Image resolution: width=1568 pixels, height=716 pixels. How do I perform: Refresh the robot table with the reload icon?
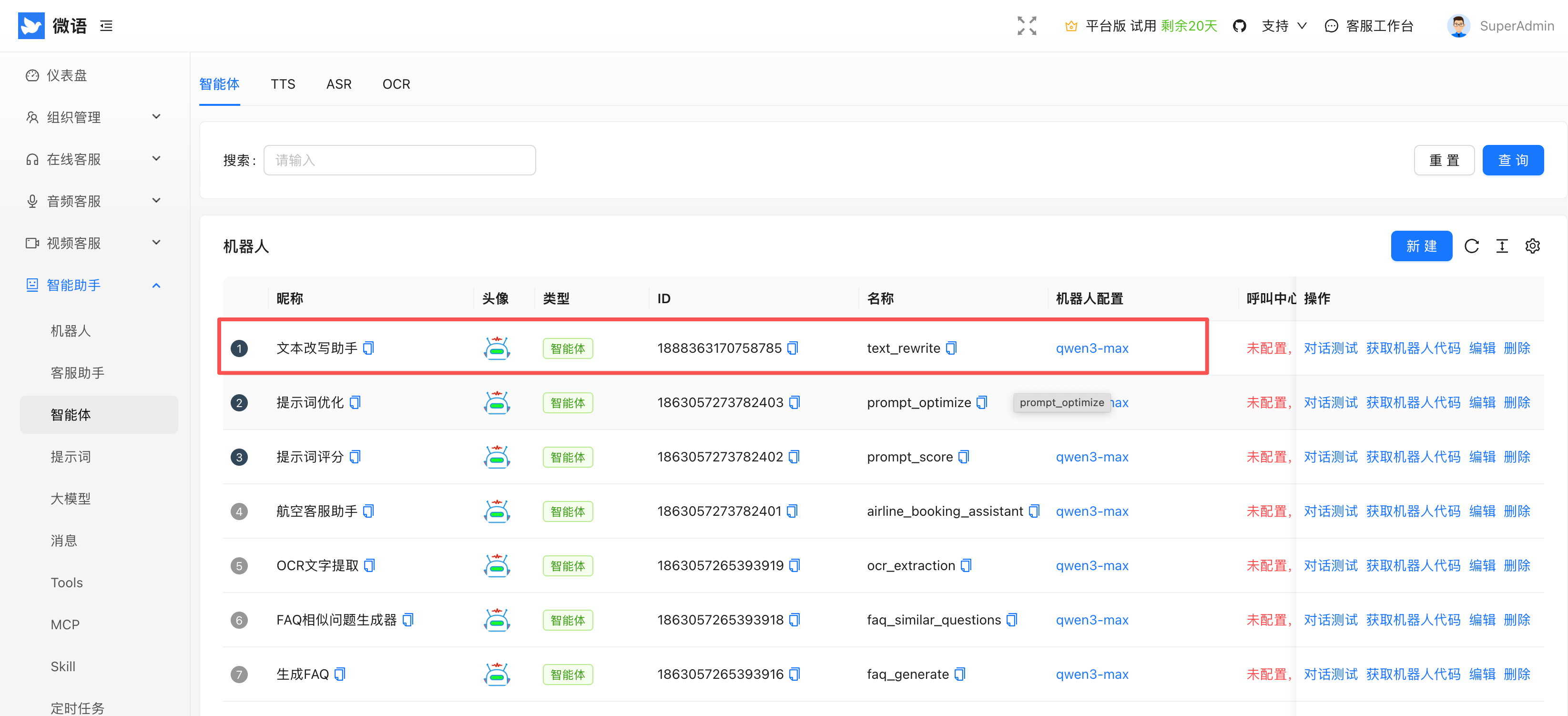[1472, 246]
